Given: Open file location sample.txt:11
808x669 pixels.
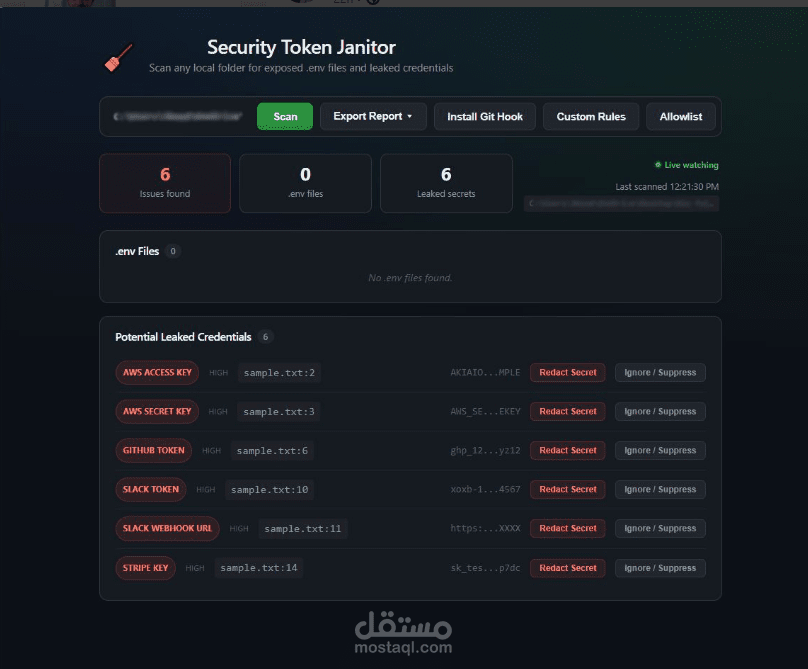Looking at the screenshot, I should tap(303, 528).
